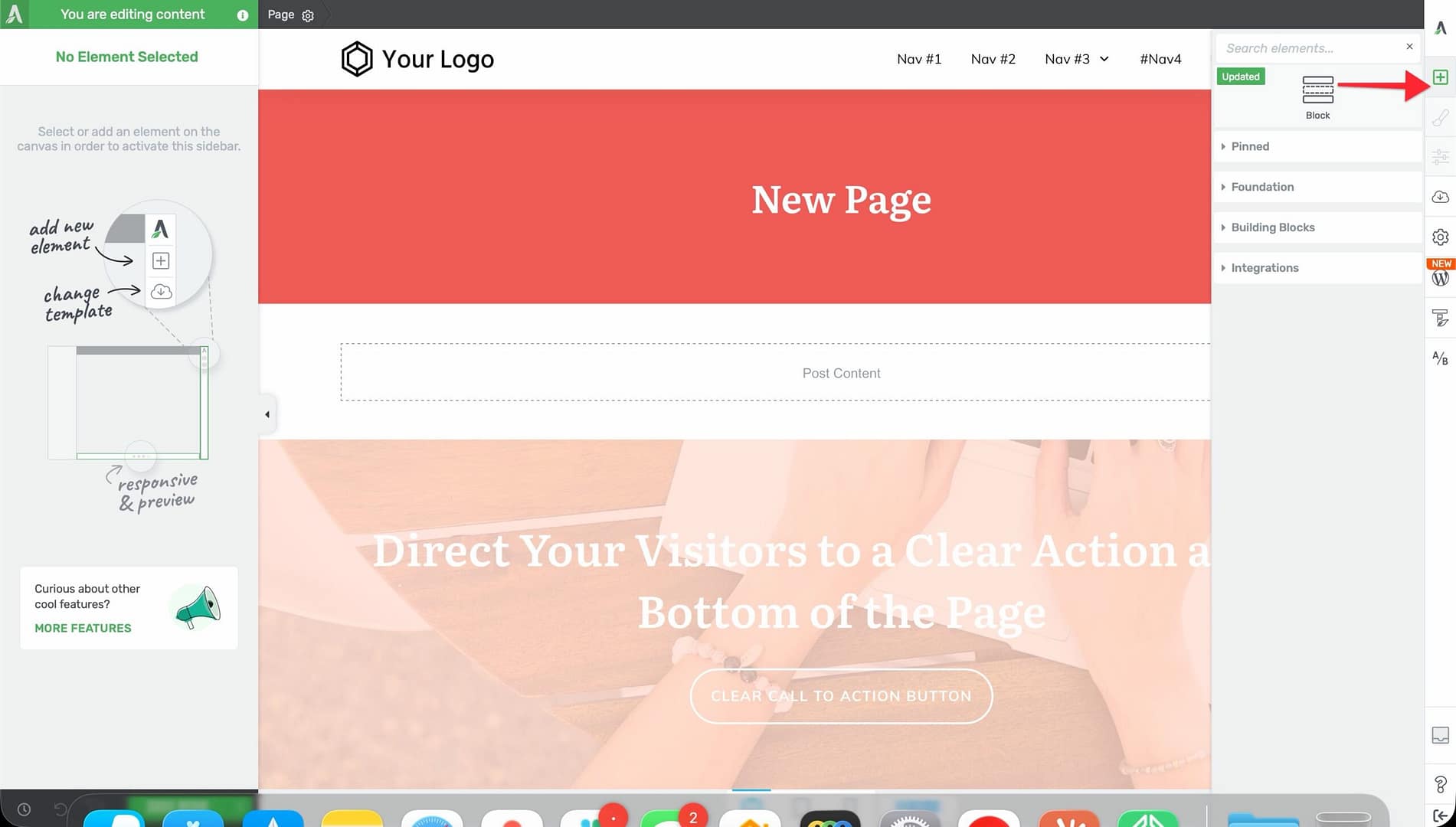Expand the Pinned elements section
Screen dimensions: 1456x827
[x=1317, y=146]
